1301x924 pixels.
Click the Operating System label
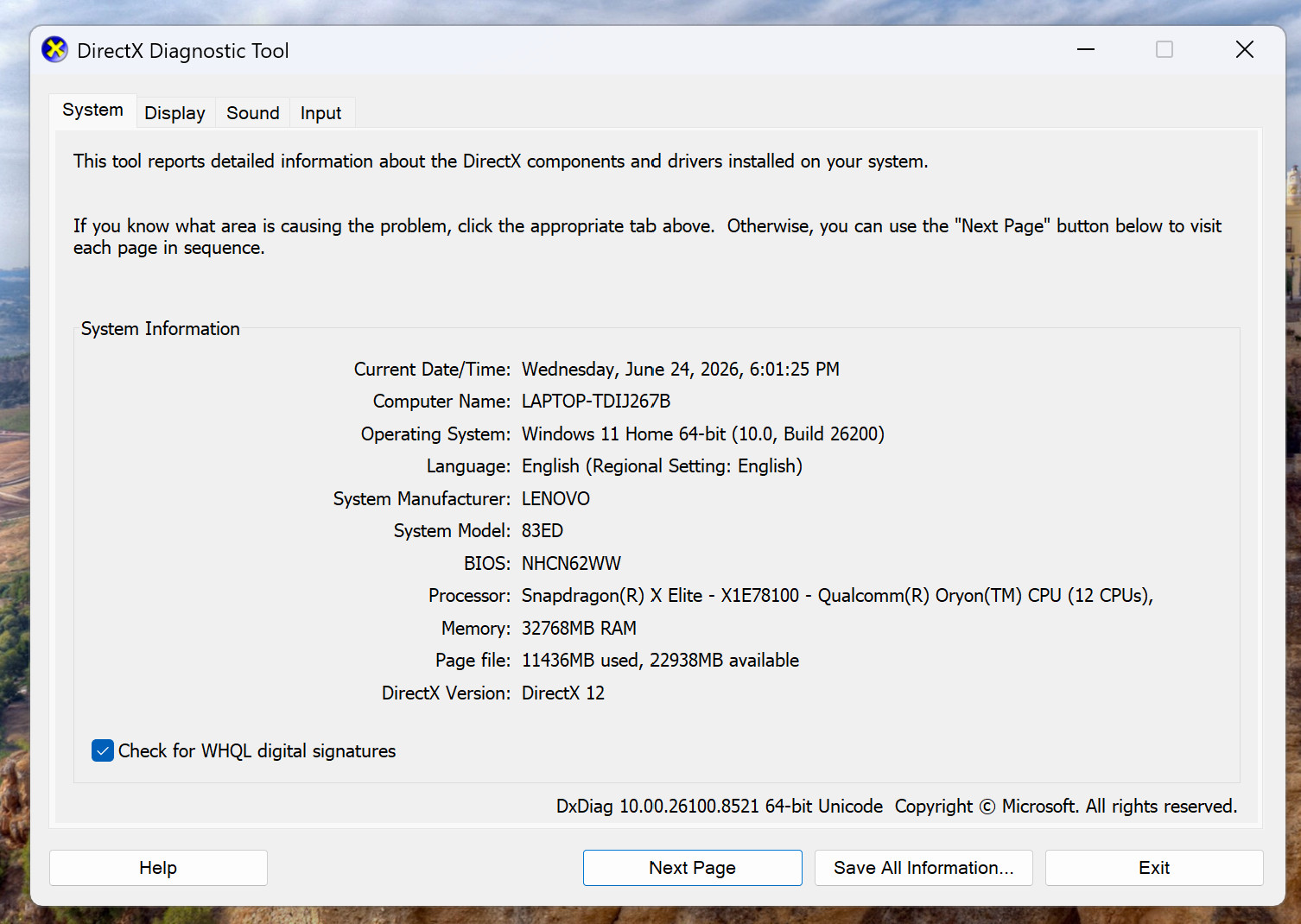[x=436, y=434]
